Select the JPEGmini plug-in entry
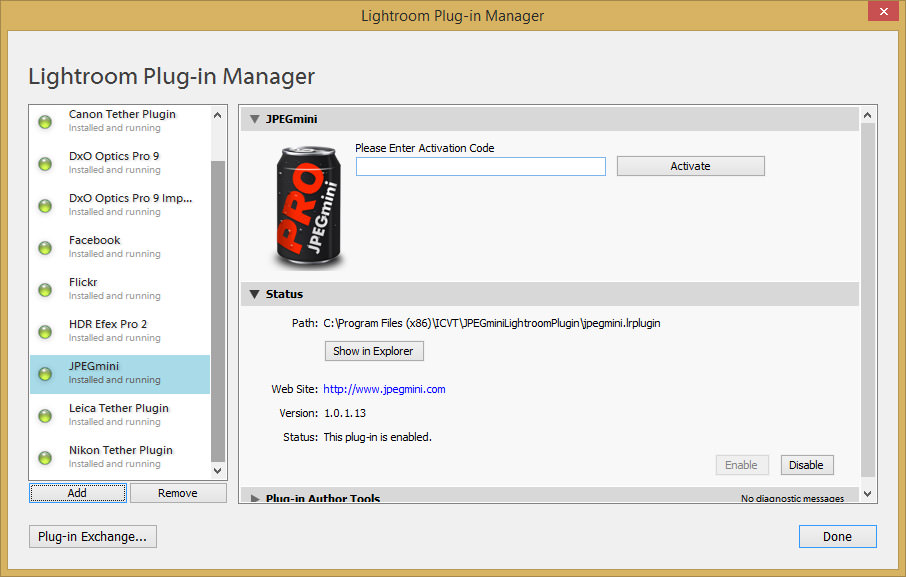Image resolution: width=906 pixels, height=577 pixels. coord(120,374)
